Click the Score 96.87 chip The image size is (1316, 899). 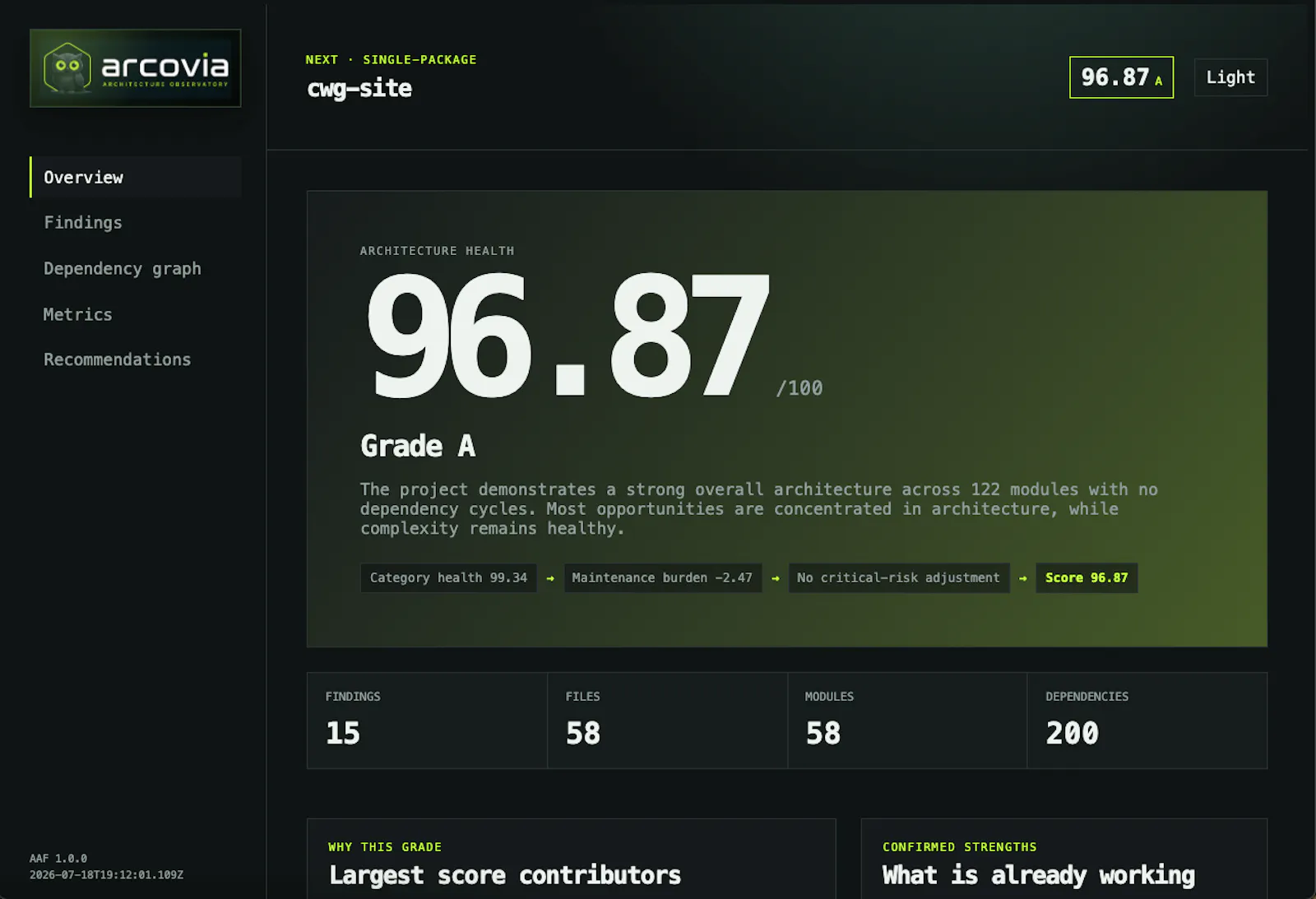coord(1087,578)
